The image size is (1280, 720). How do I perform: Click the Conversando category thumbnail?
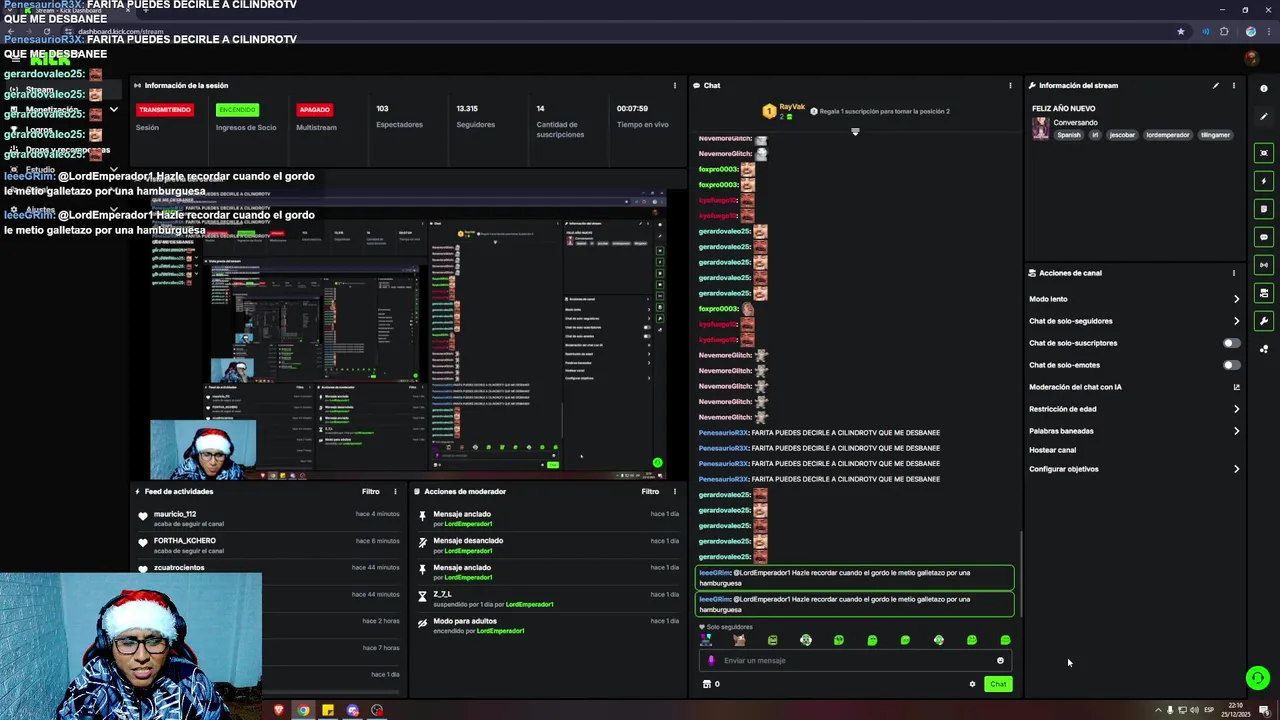(x=1041, y=128)
